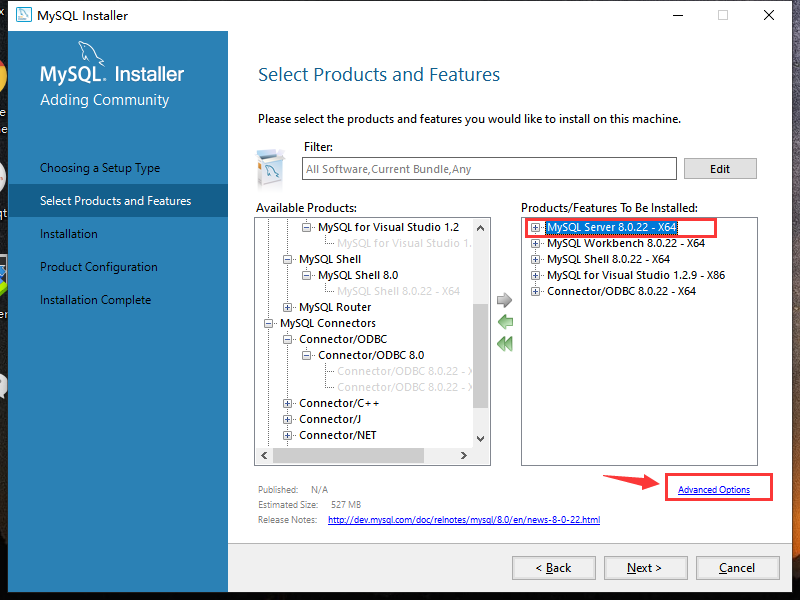Expand the MySQL Workbench 8.0.22 entry
Screen dimensions: 800x600
pyautogui.click(x=533, y=243)
